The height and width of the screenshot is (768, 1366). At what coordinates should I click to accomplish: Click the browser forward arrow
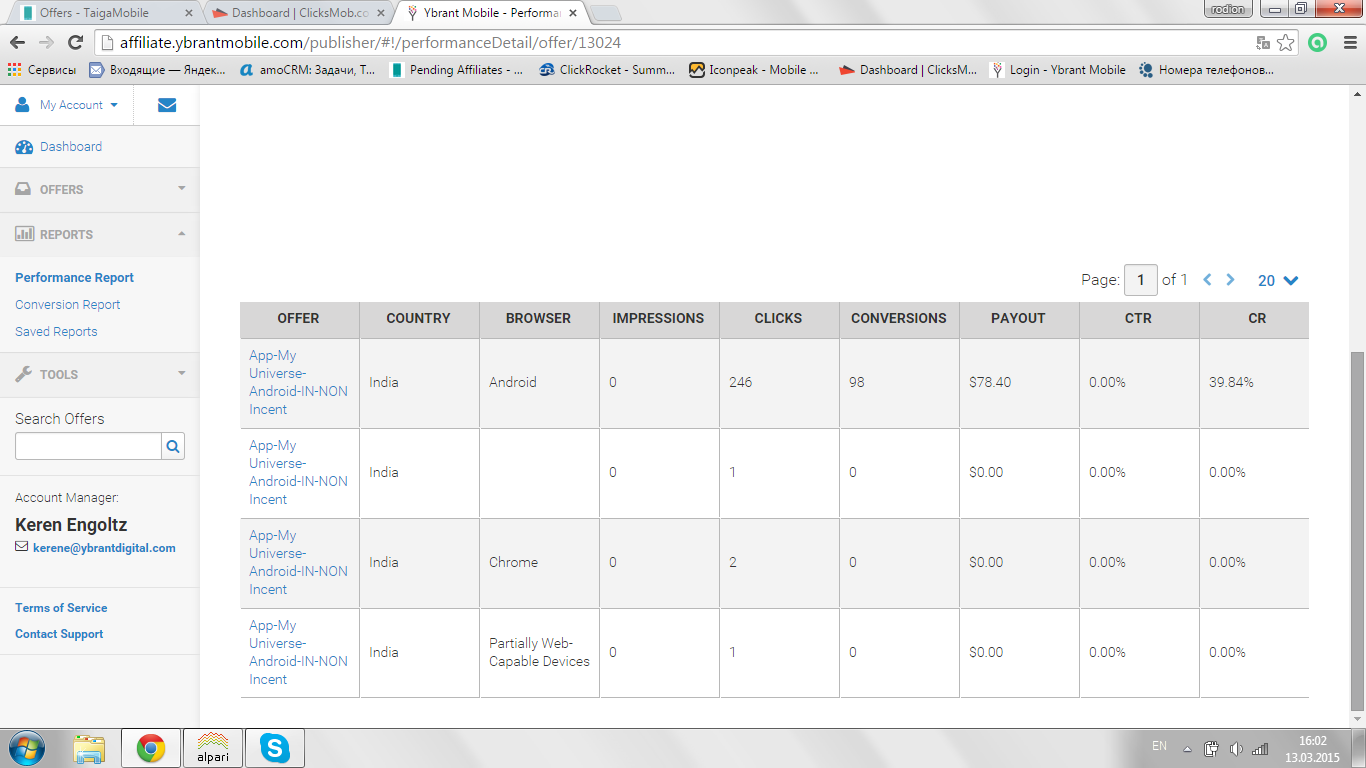[x=46, y=43]
